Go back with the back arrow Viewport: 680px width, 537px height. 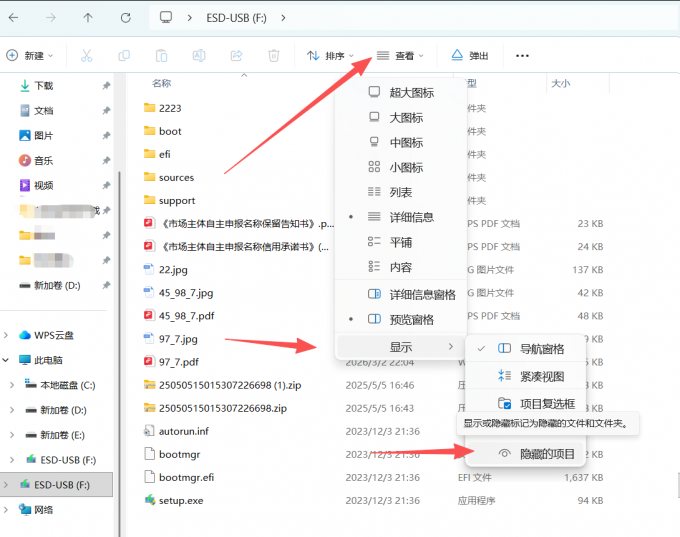(13, 18)
